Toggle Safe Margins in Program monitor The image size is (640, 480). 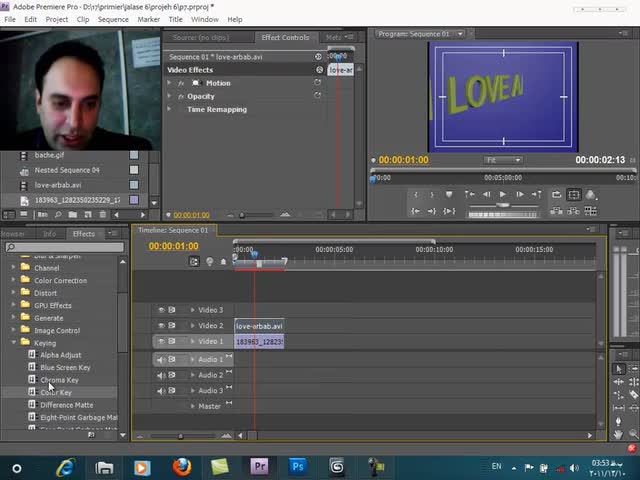pyautogui.click(x=573, y=194)
